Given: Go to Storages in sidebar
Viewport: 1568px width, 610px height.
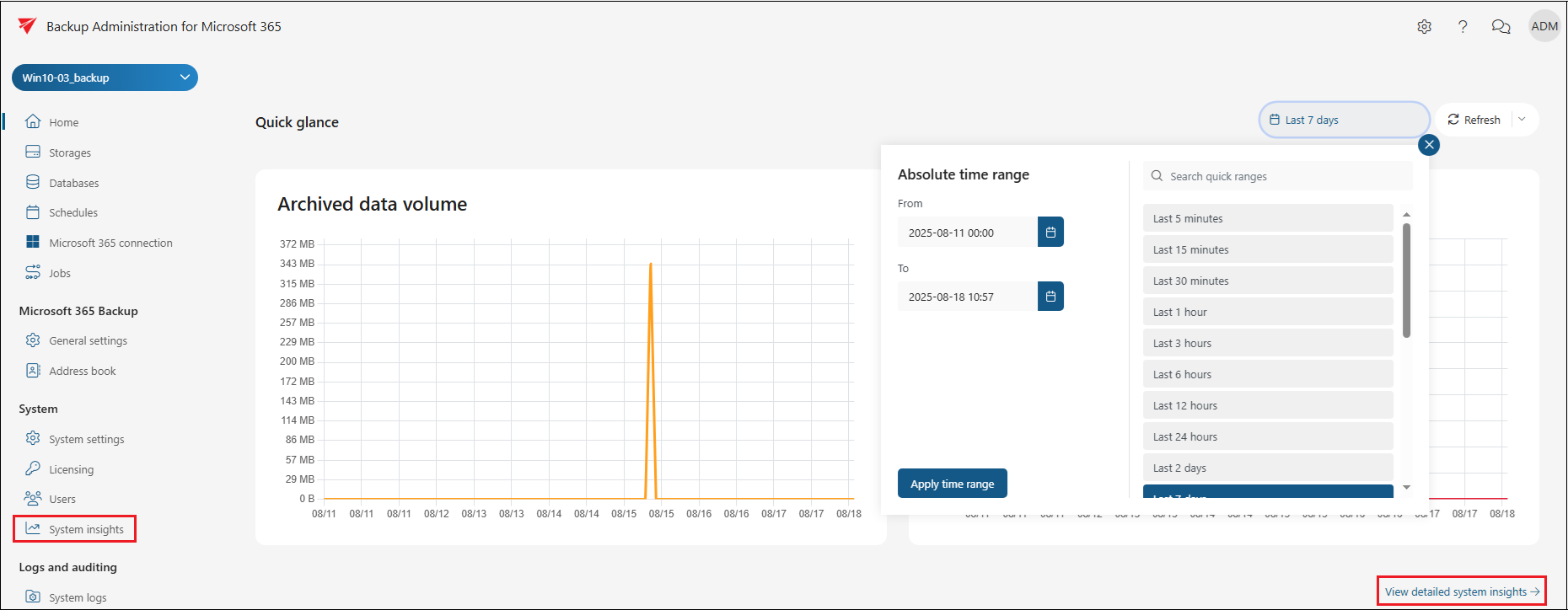Looking at the screenshot, I should pos(70,152).
